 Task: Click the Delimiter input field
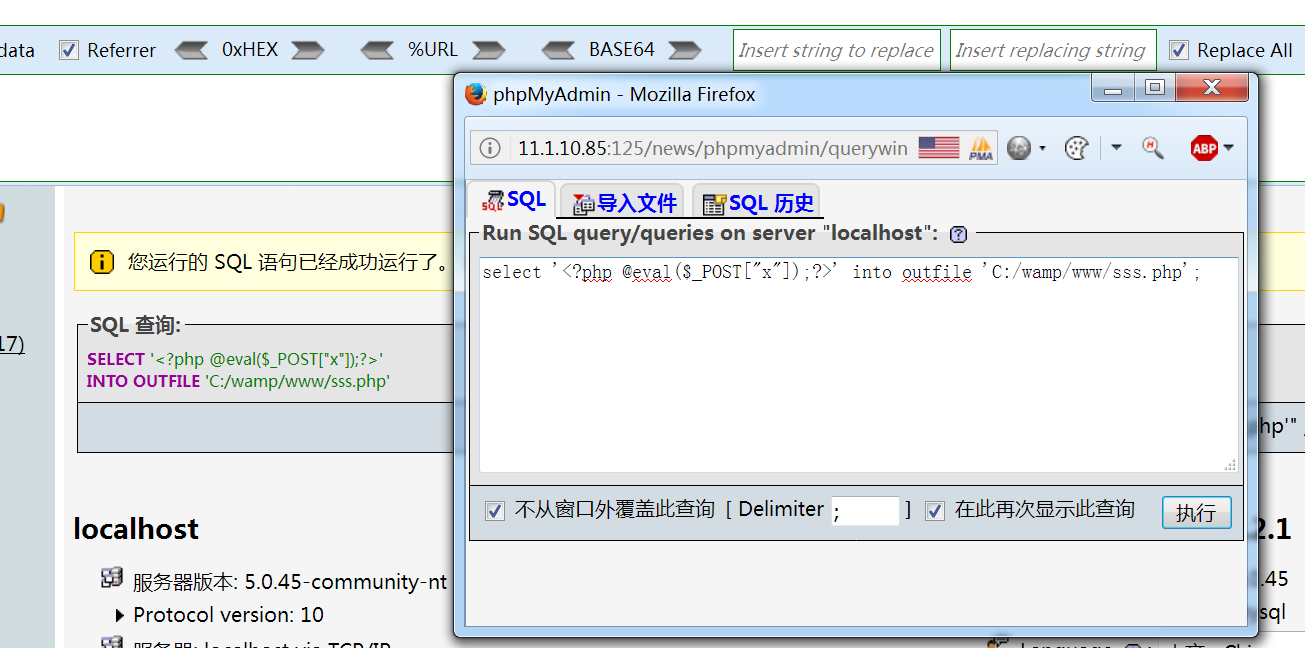coord(865,511)
